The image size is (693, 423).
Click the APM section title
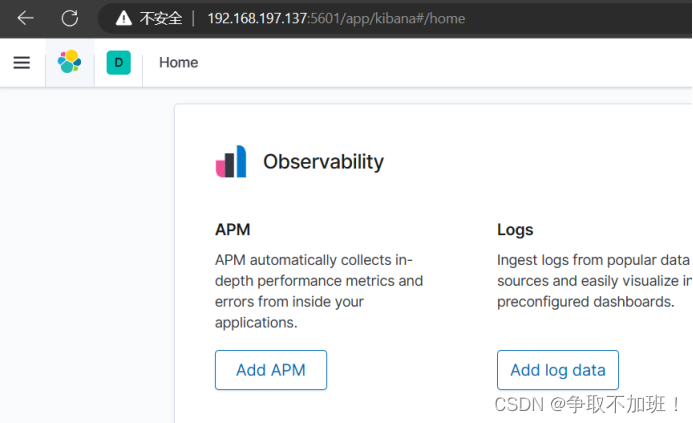(x=232, y=229)
